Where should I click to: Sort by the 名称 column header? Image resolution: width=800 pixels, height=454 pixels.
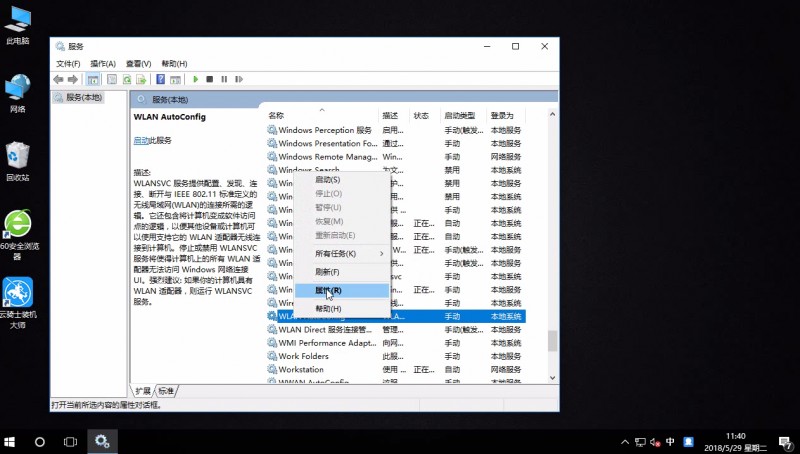point(322,116)
